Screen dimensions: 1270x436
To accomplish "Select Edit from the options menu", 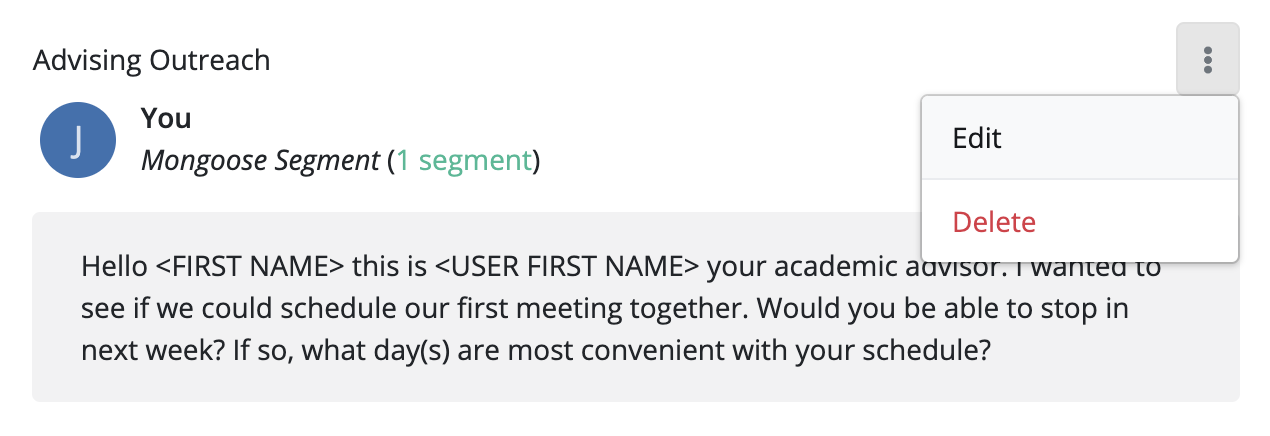I will (x=977, y=138).
